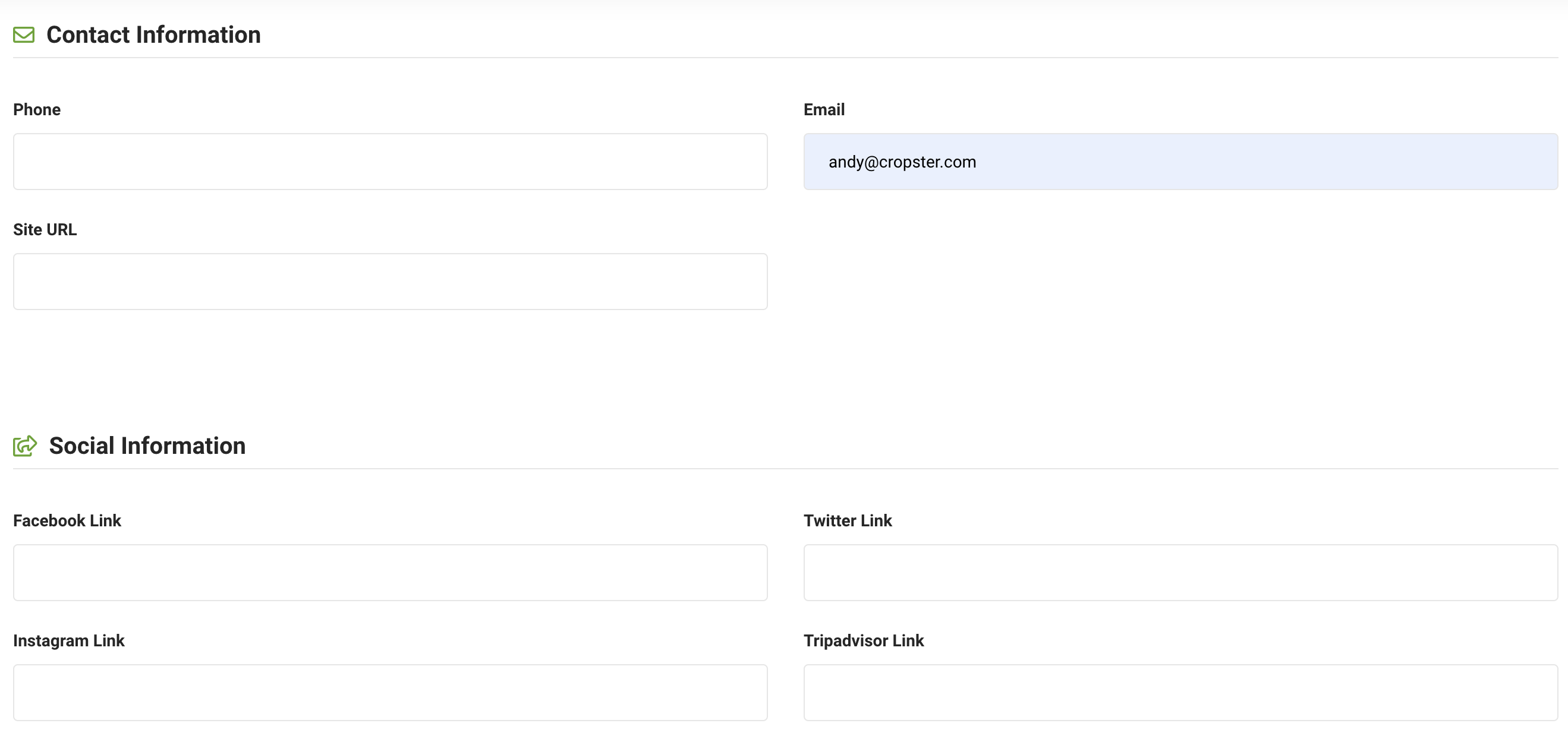Click the Instagram Link input field
The height and width of the screenshot is (739, 1568).
390,692
